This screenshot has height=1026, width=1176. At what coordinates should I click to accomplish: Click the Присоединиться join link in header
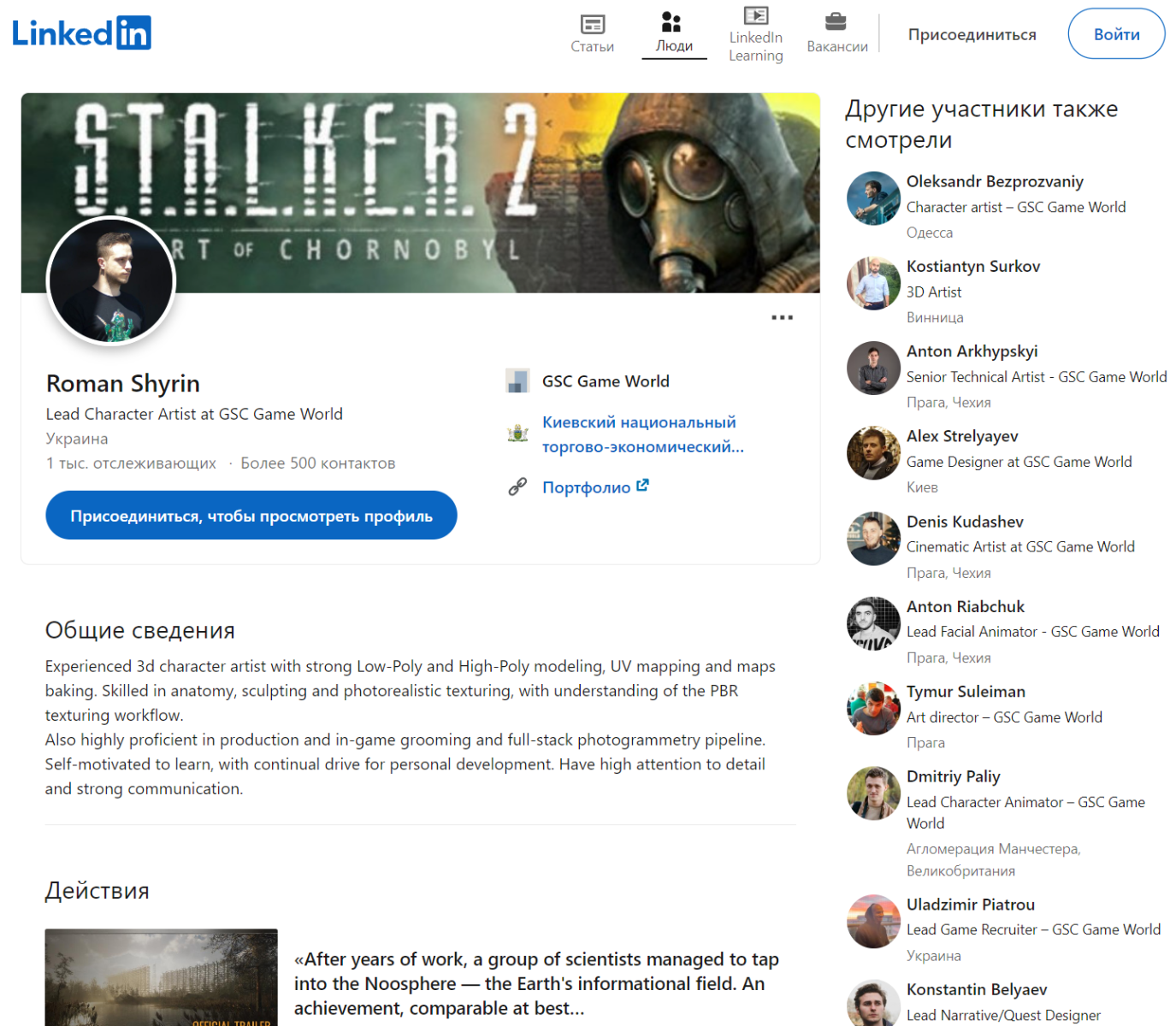pyautogui.click(x=972, y=34)
